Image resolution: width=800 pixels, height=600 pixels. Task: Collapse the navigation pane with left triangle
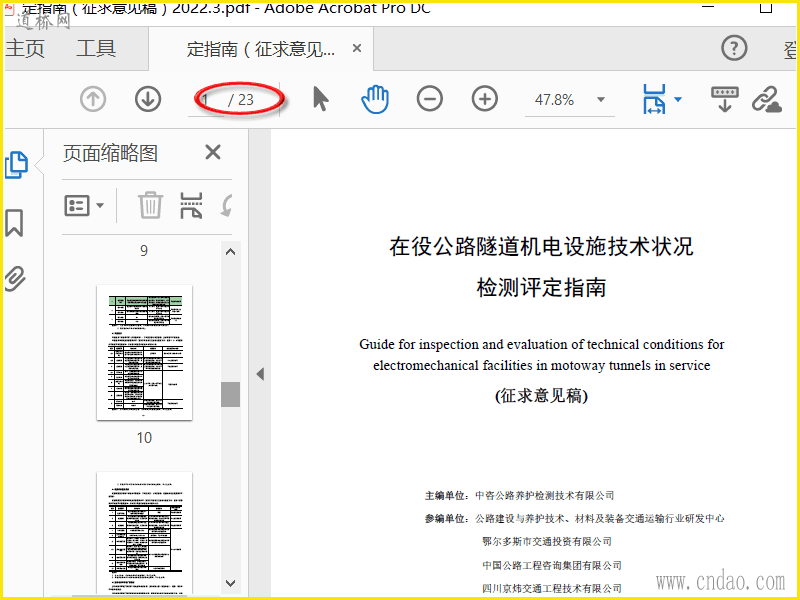pyautogui.click(x=260, y=374)
